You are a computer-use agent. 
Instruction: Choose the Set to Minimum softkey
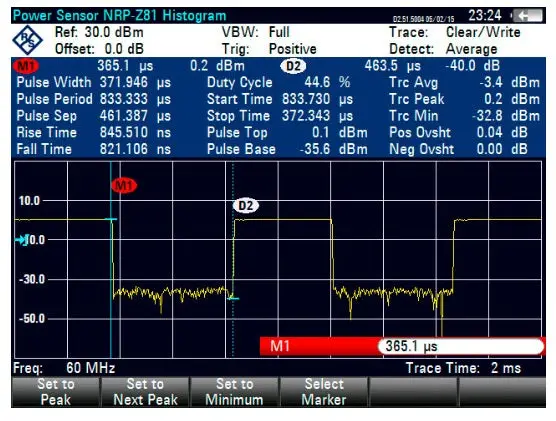[x=234, y=392]
